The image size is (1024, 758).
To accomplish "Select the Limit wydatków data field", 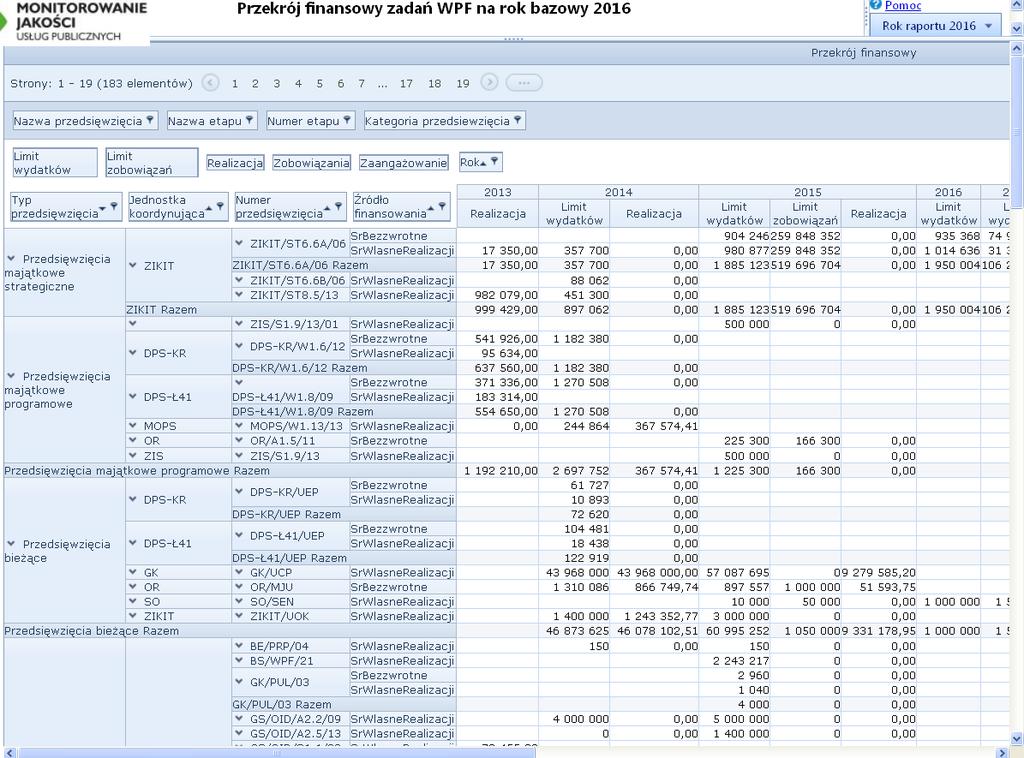I will click(x=55, y=163).
